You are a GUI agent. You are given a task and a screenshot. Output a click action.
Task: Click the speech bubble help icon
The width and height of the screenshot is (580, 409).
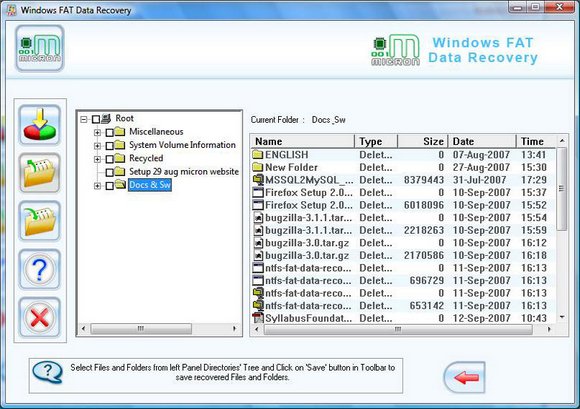pyautogui.click(x=47, y=372)
